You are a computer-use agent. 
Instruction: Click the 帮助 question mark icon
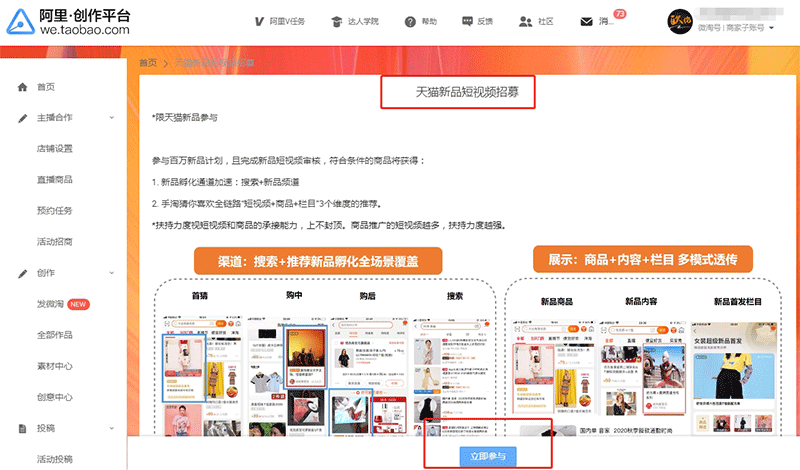(x=410, y=21)
